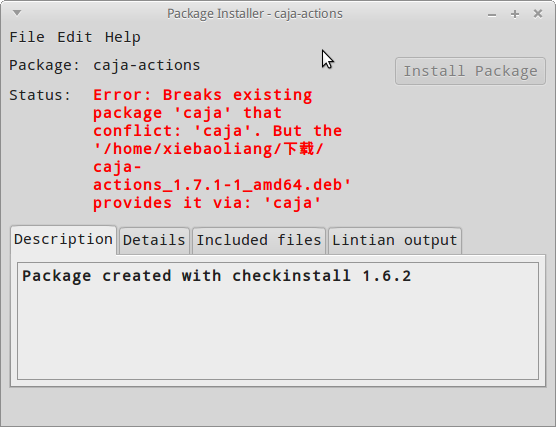Open window menu triangle in title bar

(17, 13)
